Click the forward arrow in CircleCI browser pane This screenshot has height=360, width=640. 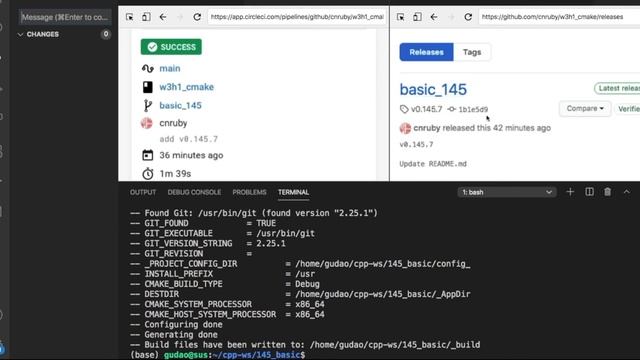[x=180, y=17]
